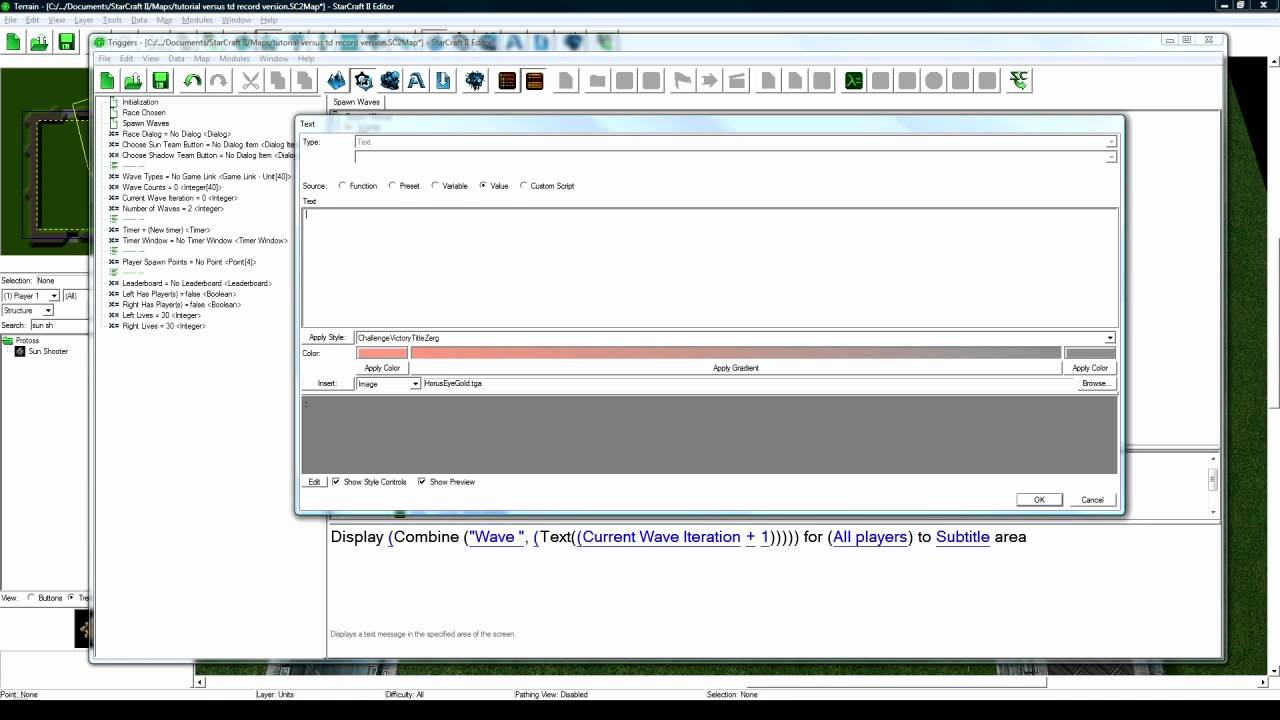Image resolution: width=1280 pixels, height=720 pixels.
Task: Select the Preset source radio button
Action: (x=392, y=186)
